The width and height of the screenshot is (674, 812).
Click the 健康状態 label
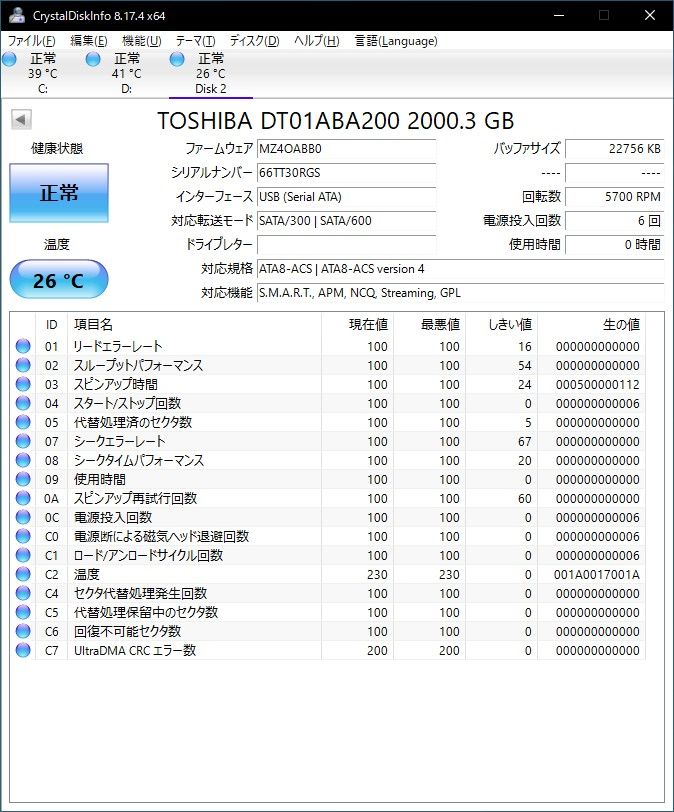click(x=57, y=149)
